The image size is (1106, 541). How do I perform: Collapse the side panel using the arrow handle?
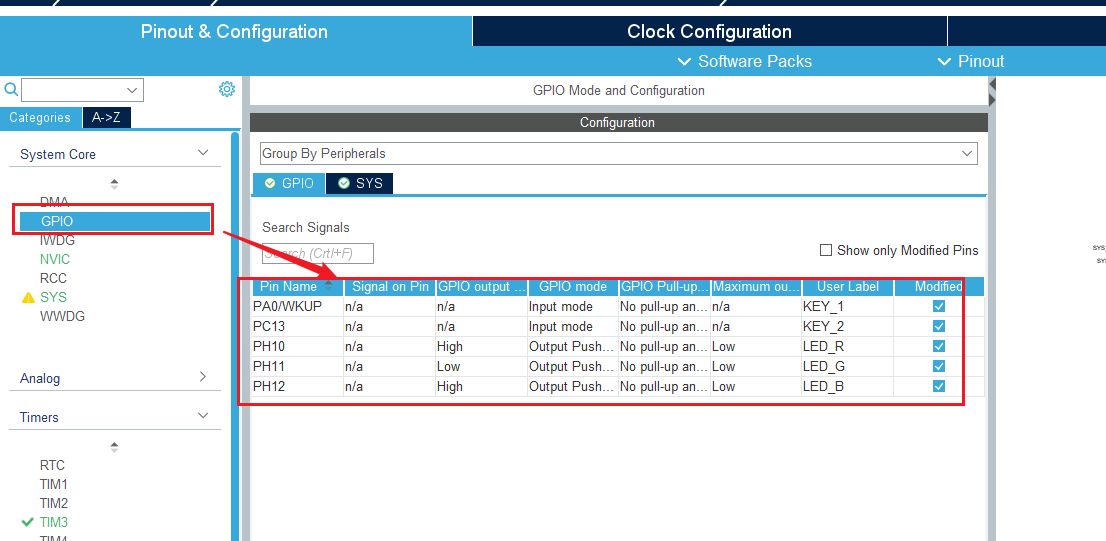[x=992, y=97]
